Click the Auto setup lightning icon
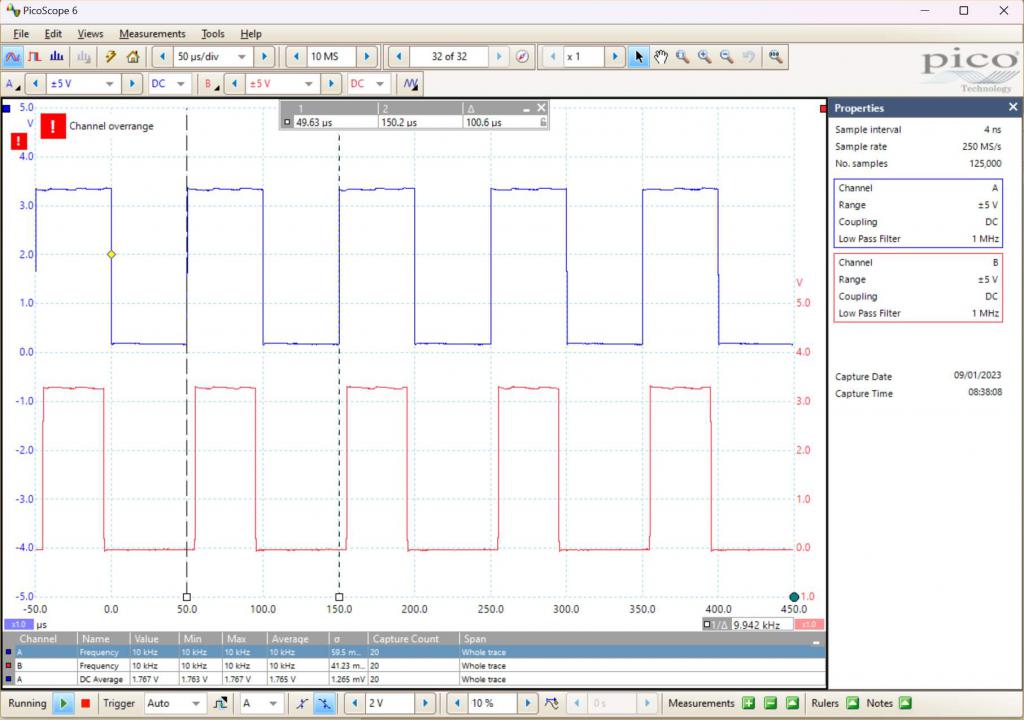The width and height of the screenshot is (1024, 720). tap(111, 57)
